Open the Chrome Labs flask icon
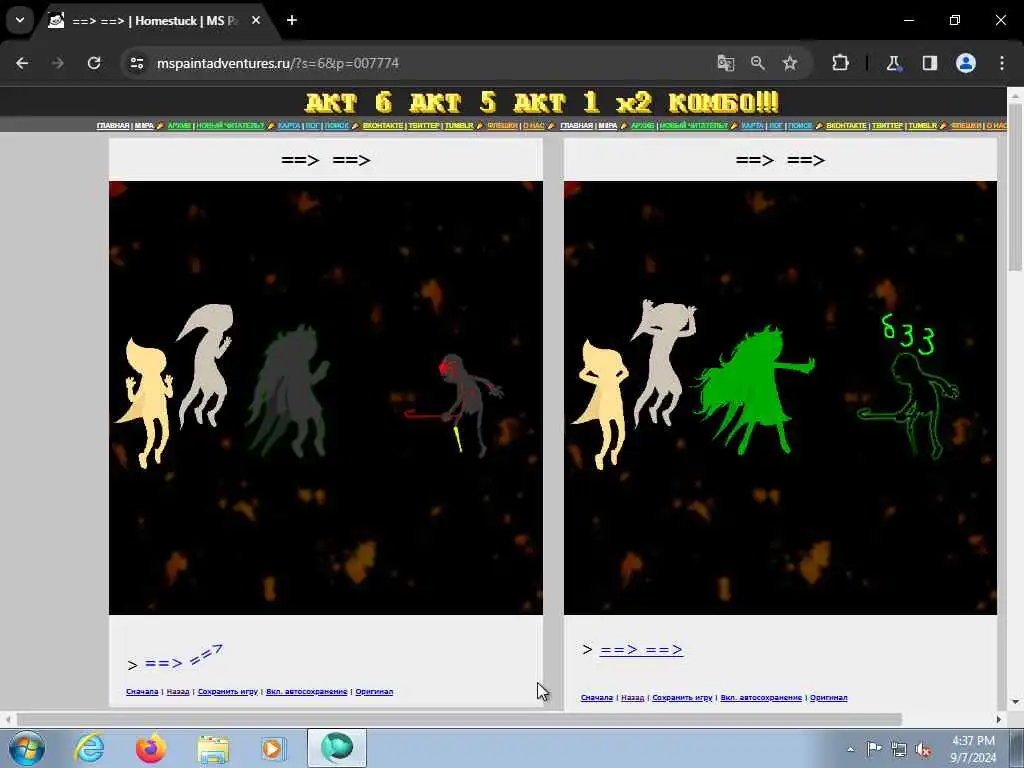 [x=893, y=63]
